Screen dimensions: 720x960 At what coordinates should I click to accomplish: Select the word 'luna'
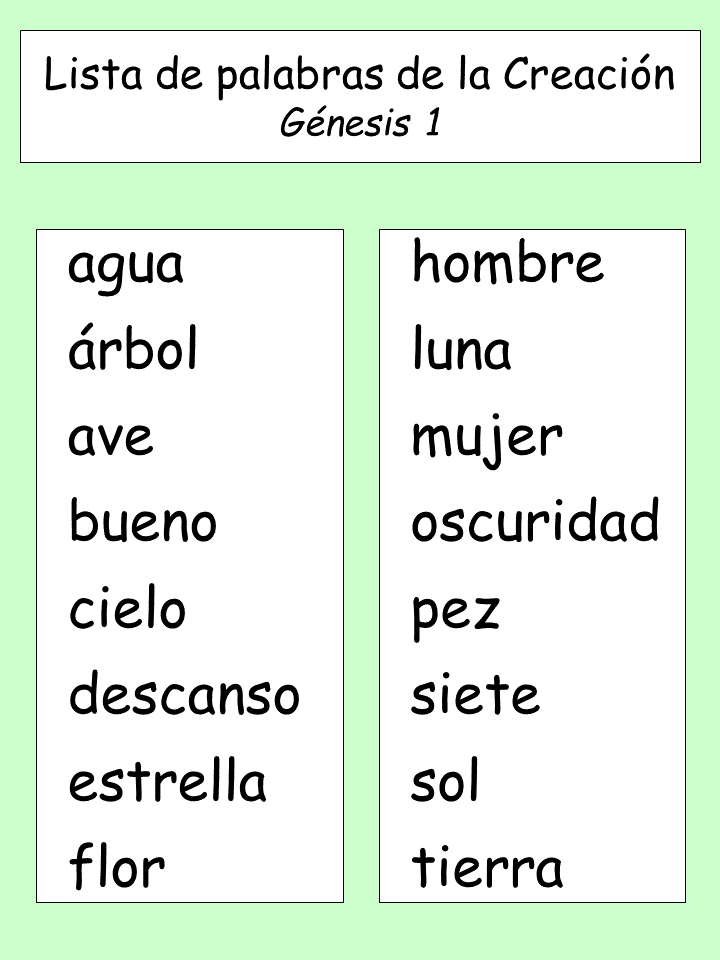[462, 348]
